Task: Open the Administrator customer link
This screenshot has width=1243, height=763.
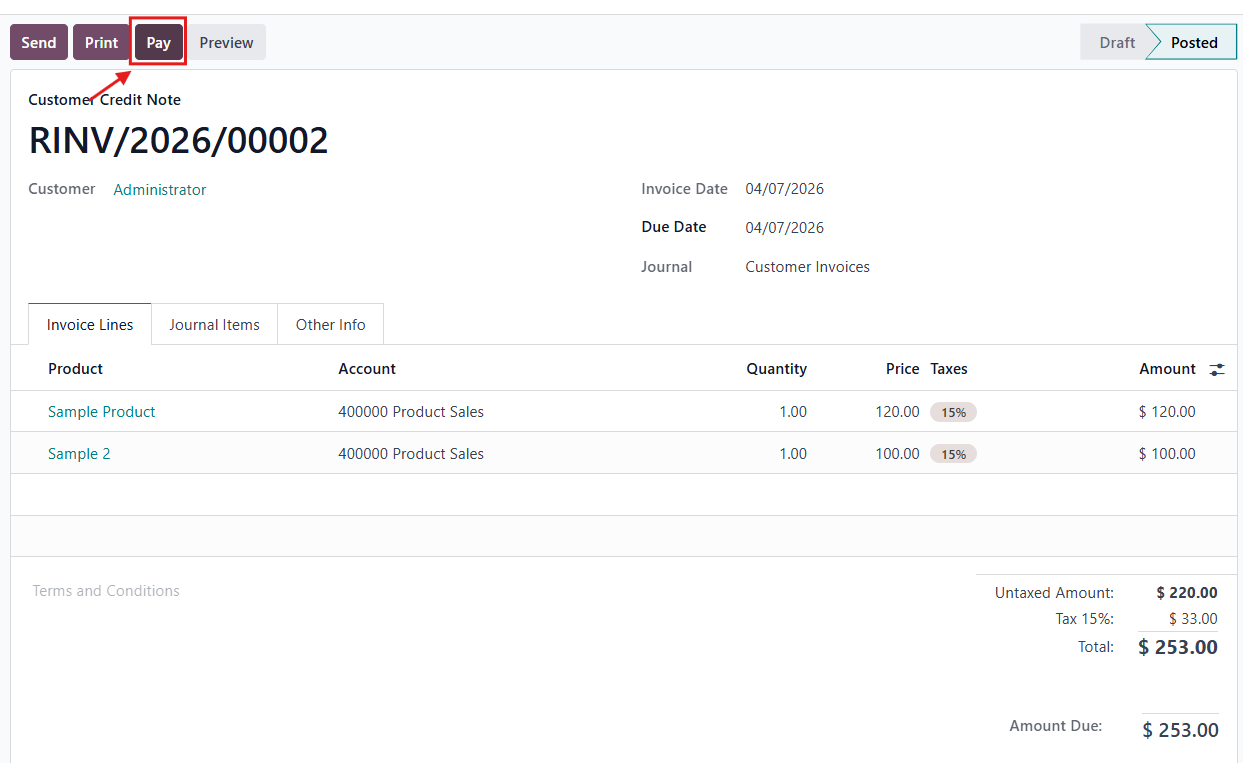Action: 160,190
